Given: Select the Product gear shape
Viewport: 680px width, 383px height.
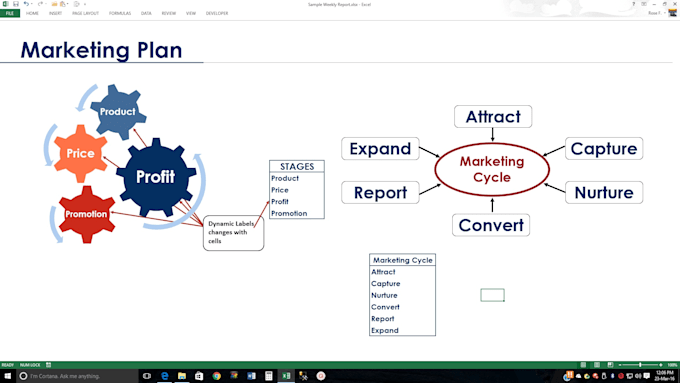Looking at the screenshot, I should pyautogui.click(x=118, y=112).
